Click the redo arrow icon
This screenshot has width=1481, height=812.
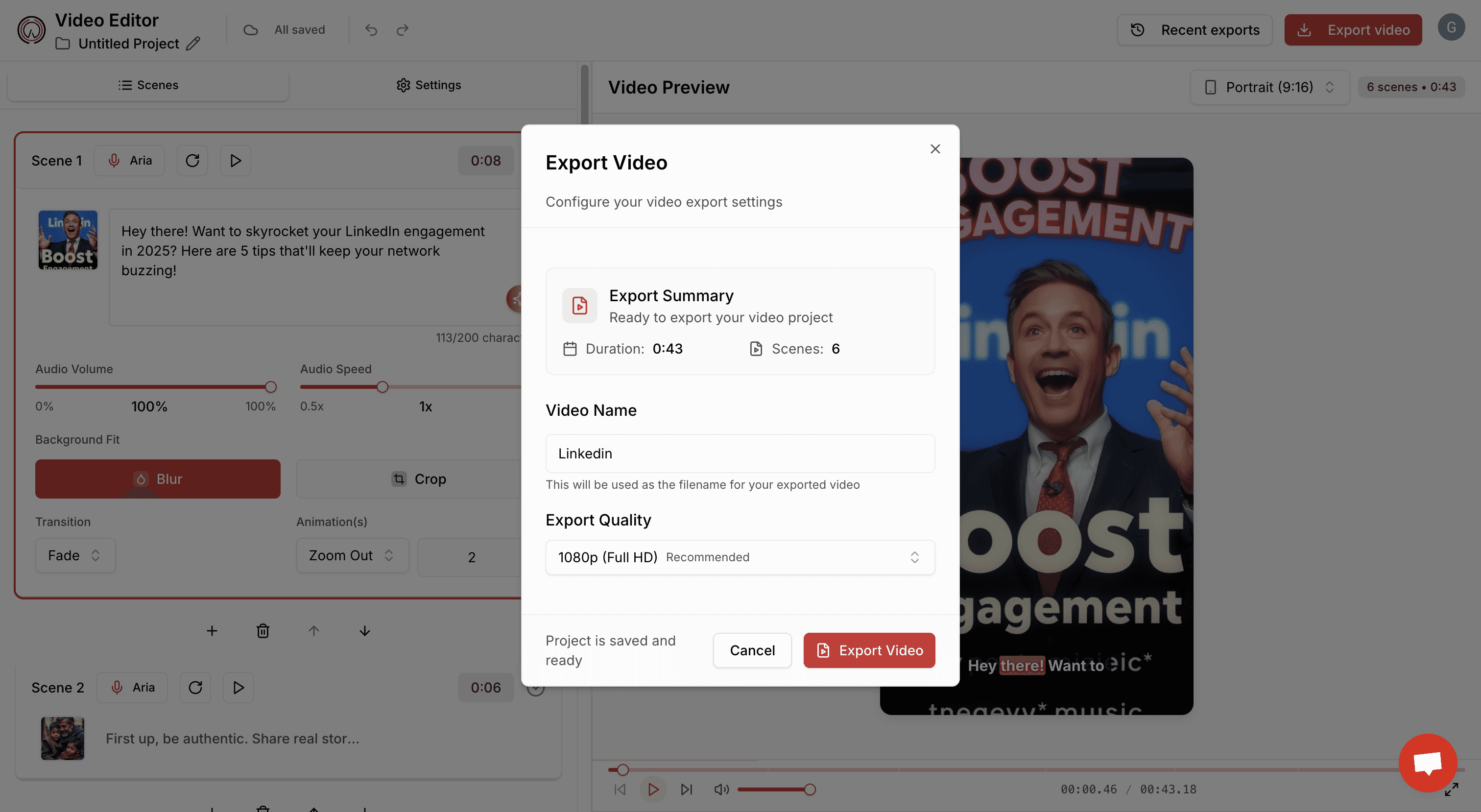click(x=403, y=30)
